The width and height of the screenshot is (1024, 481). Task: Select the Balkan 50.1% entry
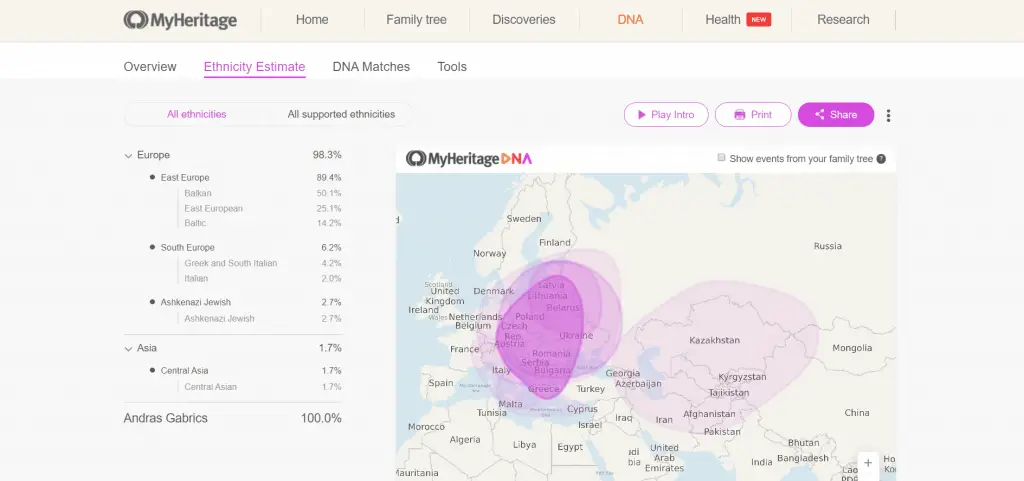(x=263, y=193)
